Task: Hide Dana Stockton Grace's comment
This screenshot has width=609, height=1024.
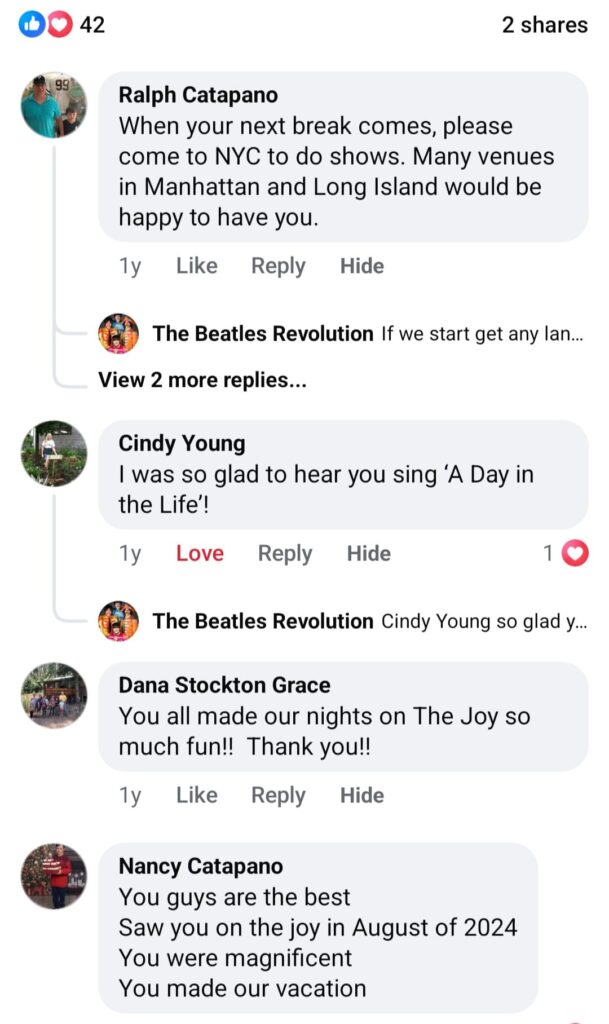Action: point(361,796)
